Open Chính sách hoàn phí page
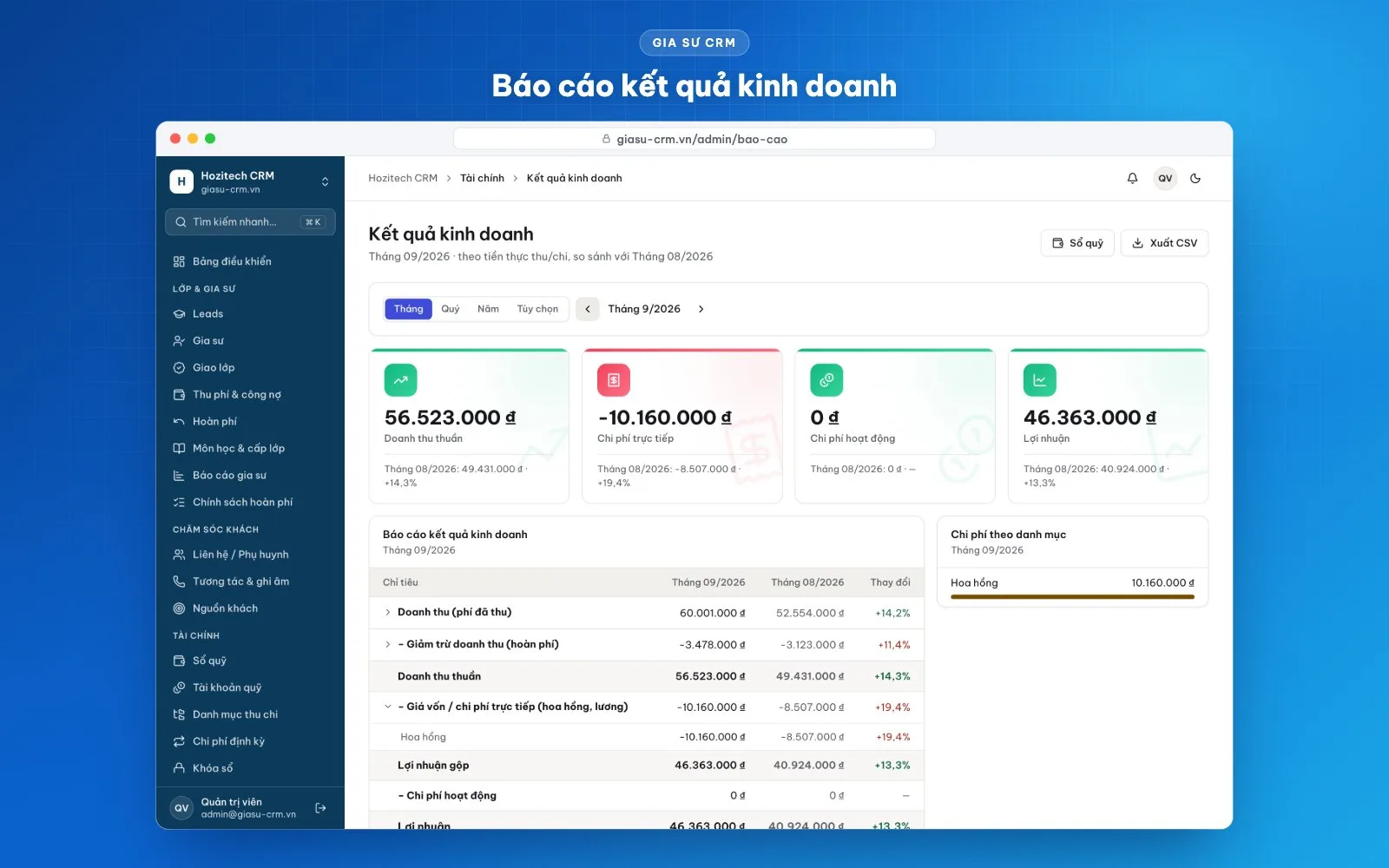 pyautogui.click(x=250, y=503)
